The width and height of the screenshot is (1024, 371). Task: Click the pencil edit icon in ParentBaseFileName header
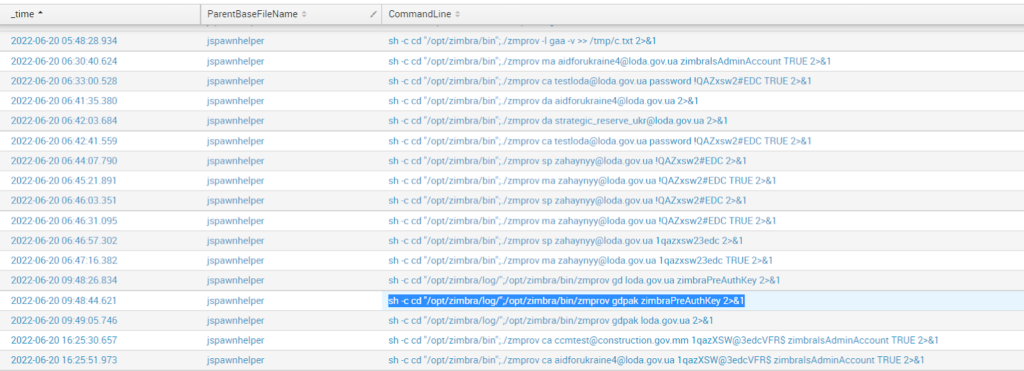pyautogui.click(x=374, y=14)
